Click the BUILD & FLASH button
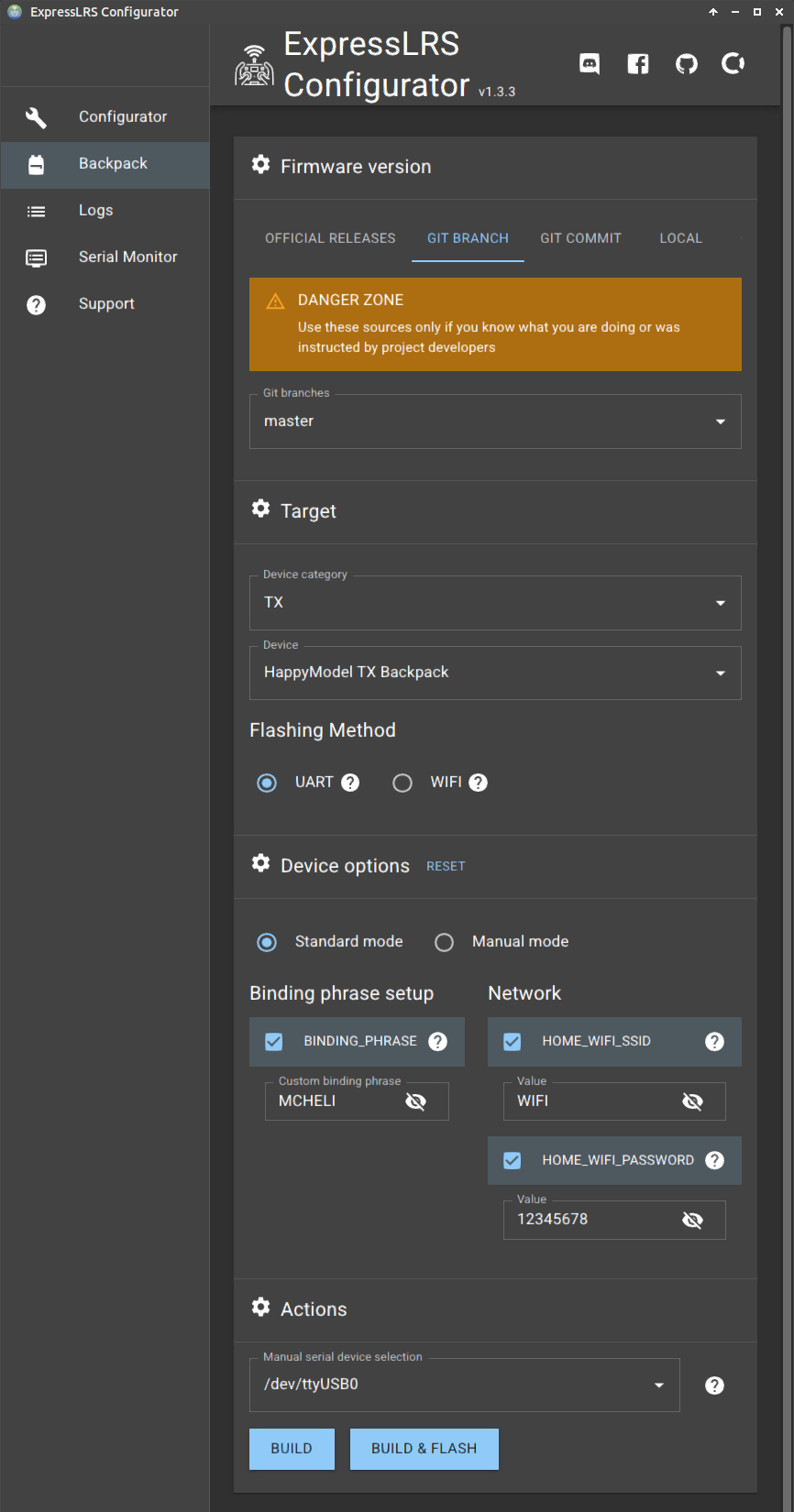This screenshot has height=1512, width=794. pos(424,1449)
